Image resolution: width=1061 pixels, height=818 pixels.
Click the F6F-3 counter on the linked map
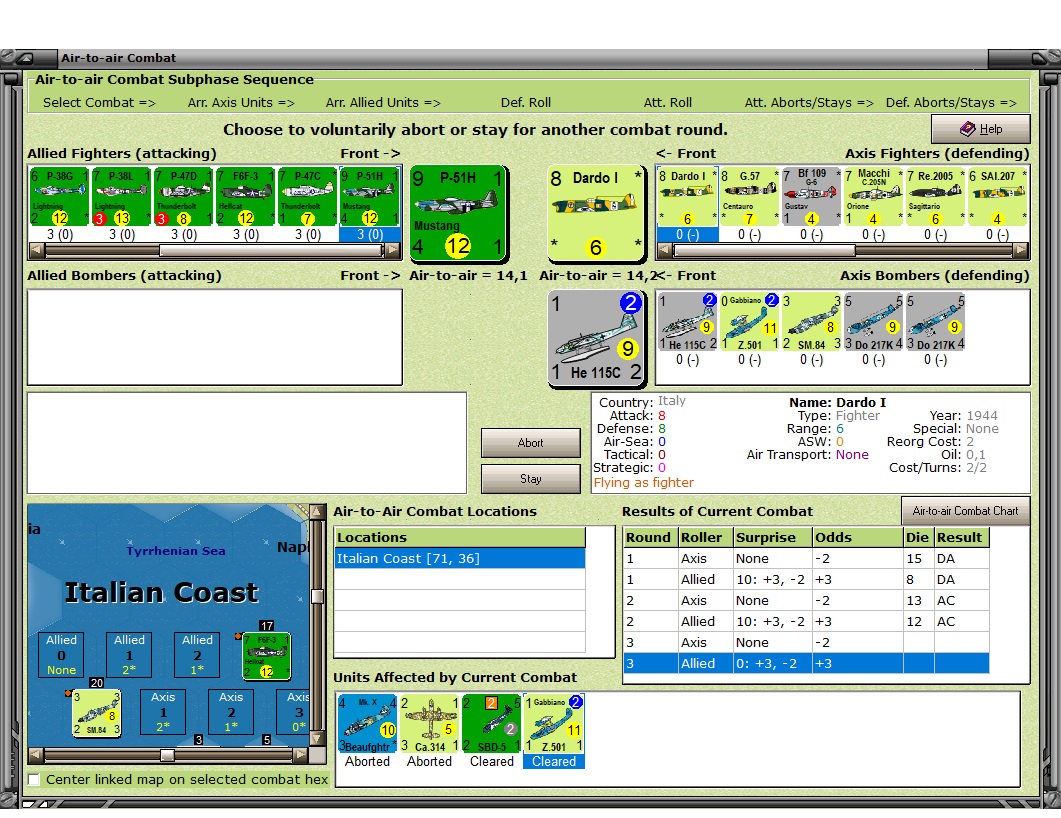(267, 656)
